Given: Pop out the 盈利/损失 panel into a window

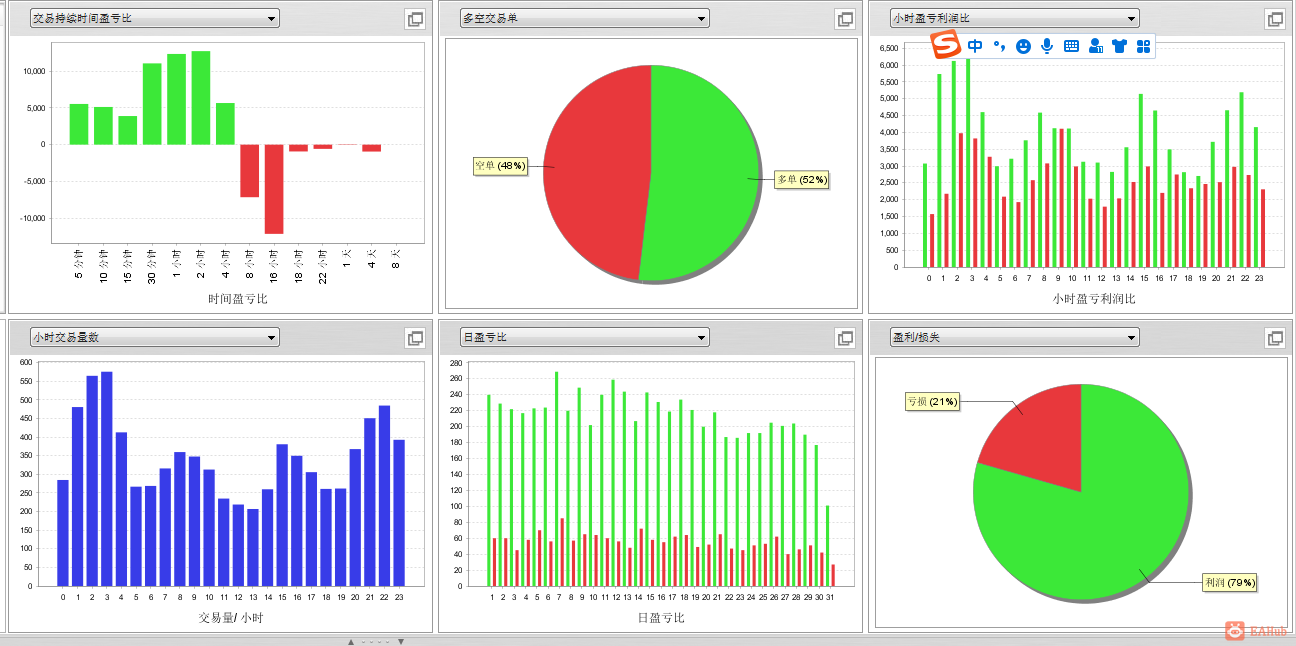Looking at the screenshot, I should (1275, 338).
